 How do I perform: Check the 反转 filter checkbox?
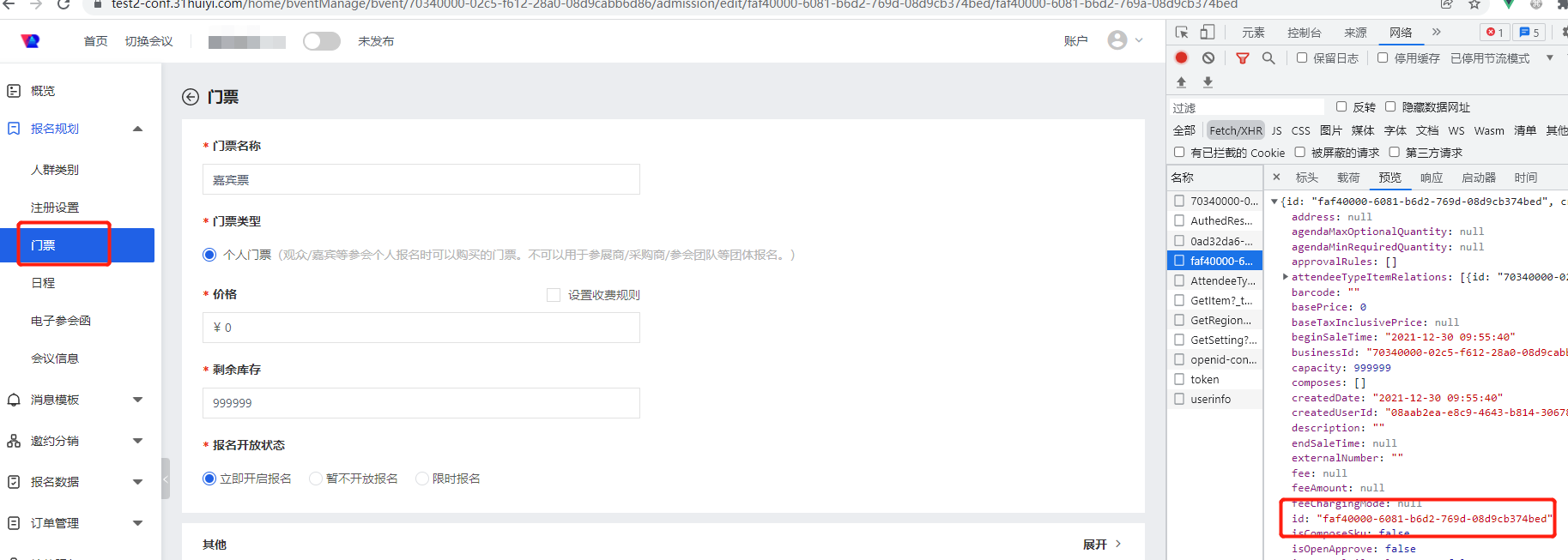[x=1341, y=106]
